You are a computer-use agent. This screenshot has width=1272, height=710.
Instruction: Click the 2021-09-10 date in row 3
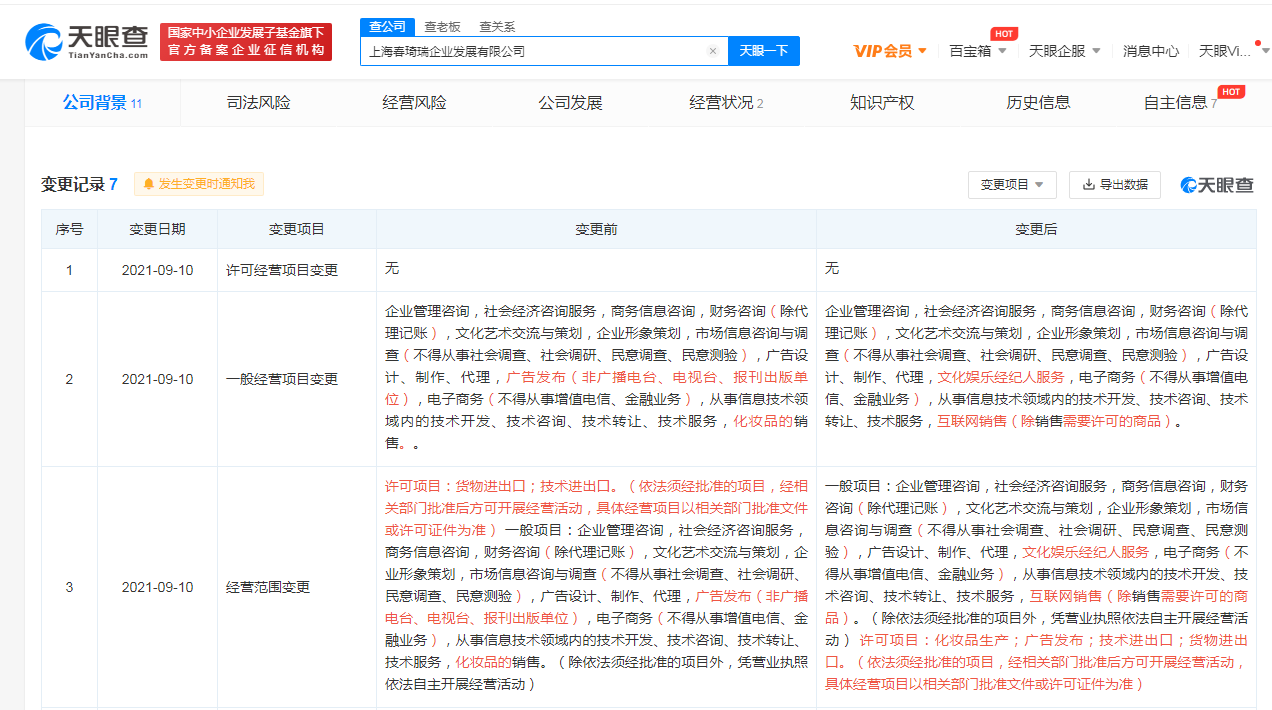[157, 587]
